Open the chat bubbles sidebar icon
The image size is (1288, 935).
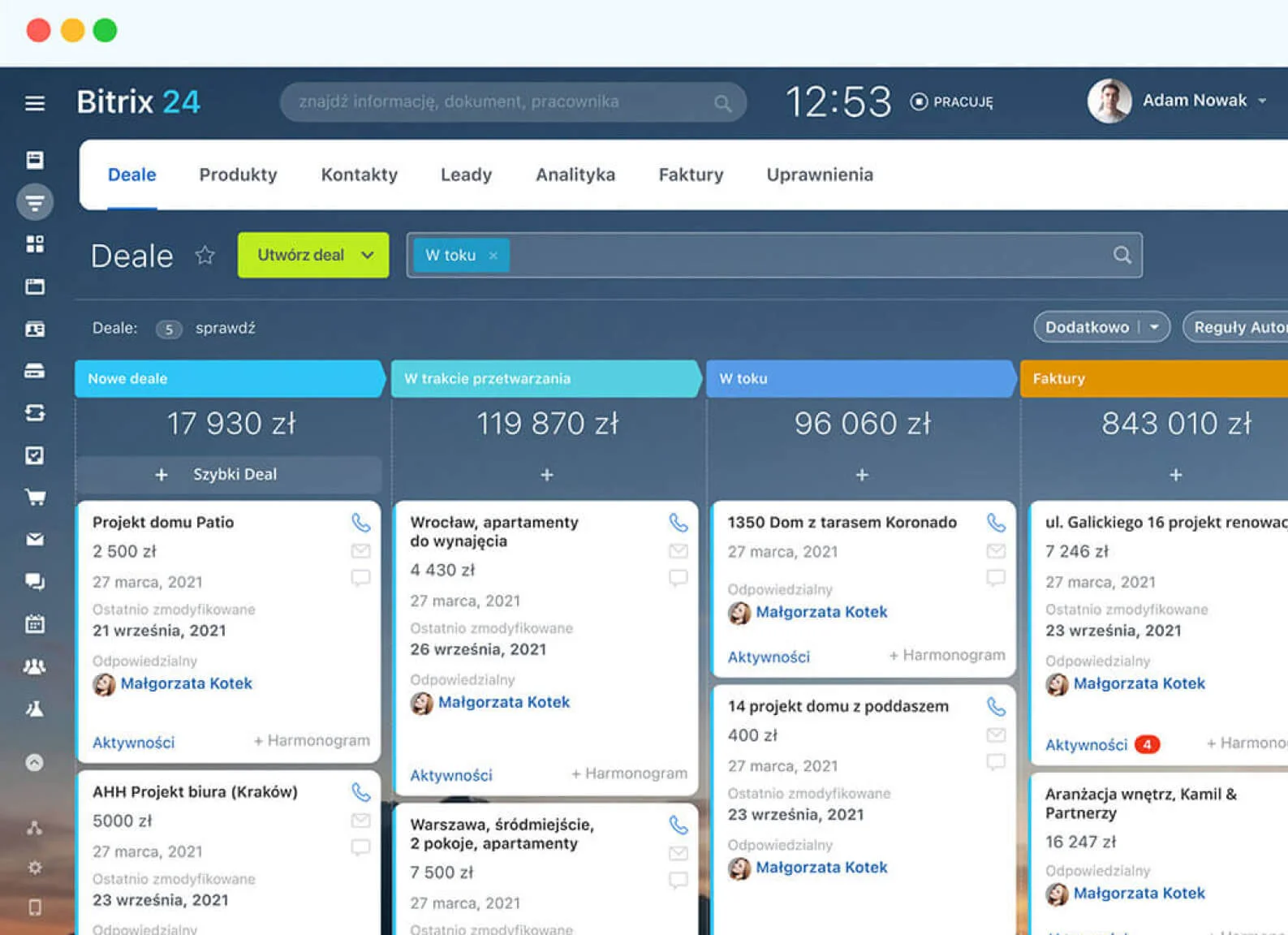[35, 581]
